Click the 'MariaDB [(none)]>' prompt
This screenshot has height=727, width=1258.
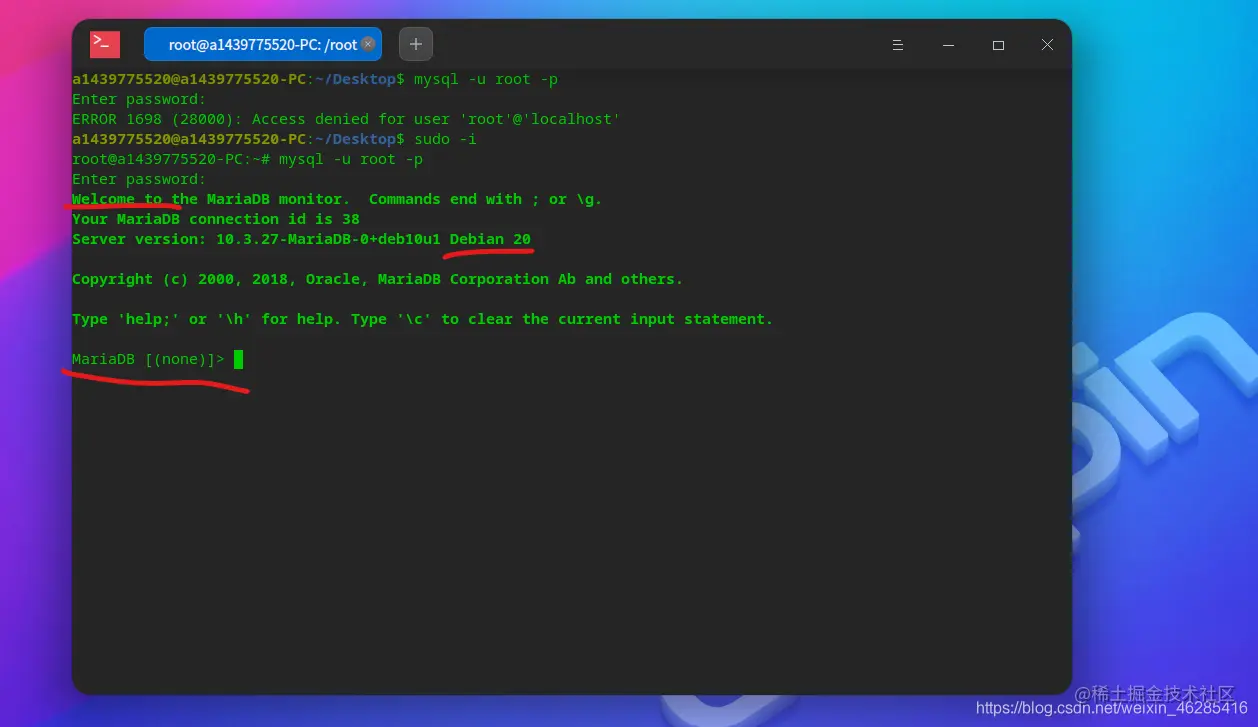[x=148, y=359]
